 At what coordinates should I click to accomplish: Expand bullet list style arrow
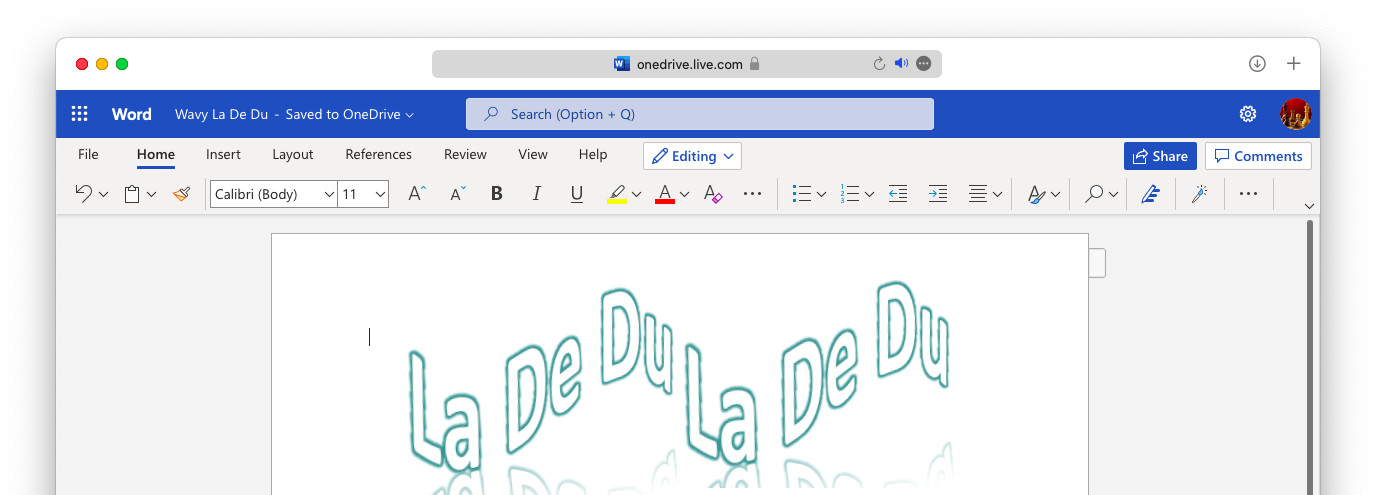[821, 195]
